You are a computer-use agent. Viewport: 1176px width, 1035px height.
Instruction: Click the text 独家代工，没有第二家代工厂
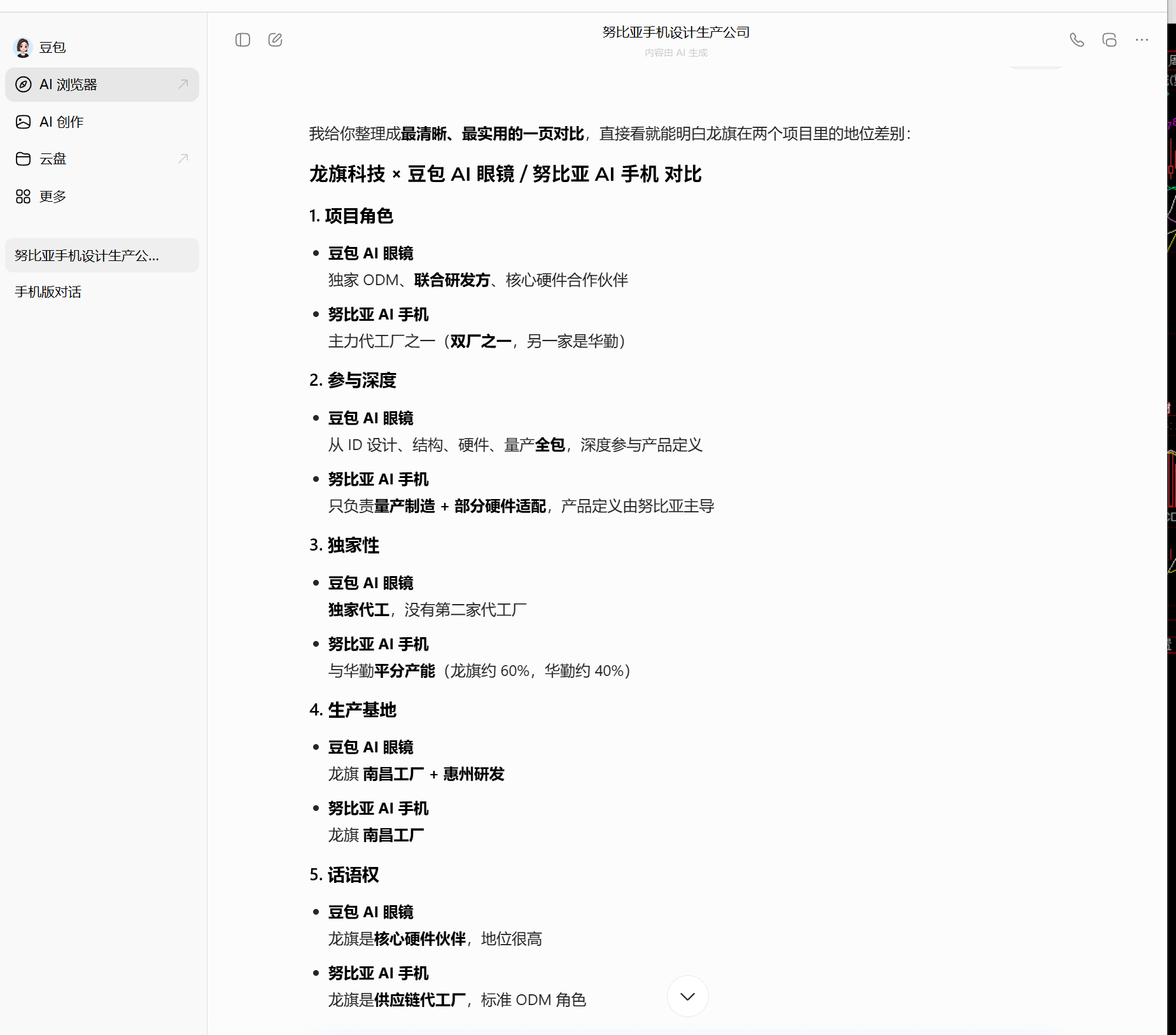(x=428, y=610)
